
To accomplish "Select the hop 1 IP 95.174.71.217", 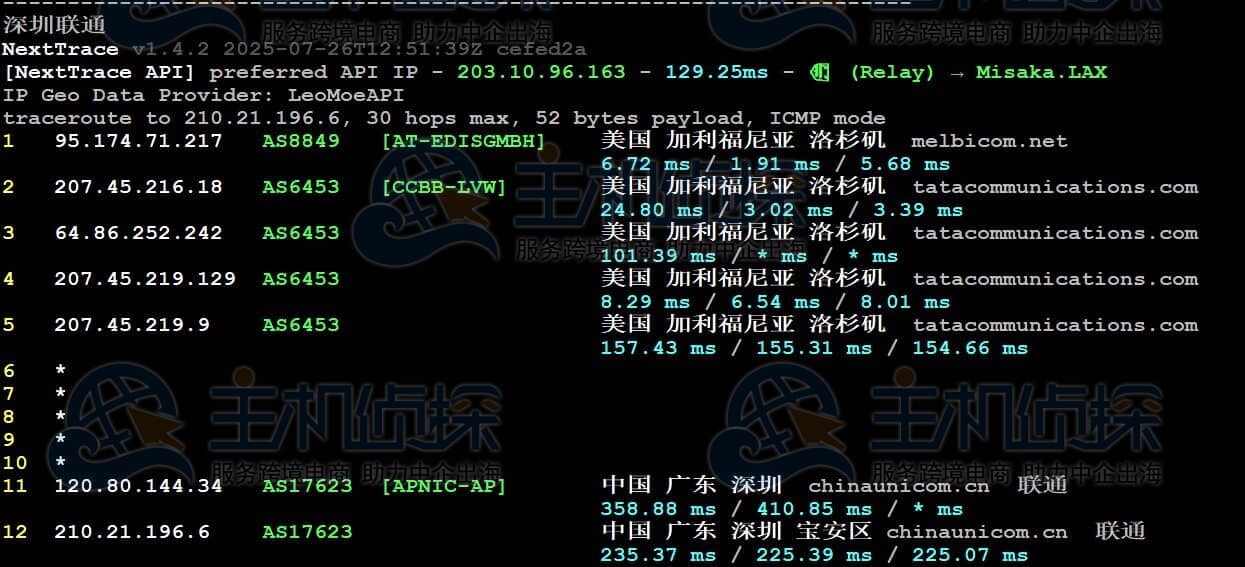I will (x=138, y=141).
